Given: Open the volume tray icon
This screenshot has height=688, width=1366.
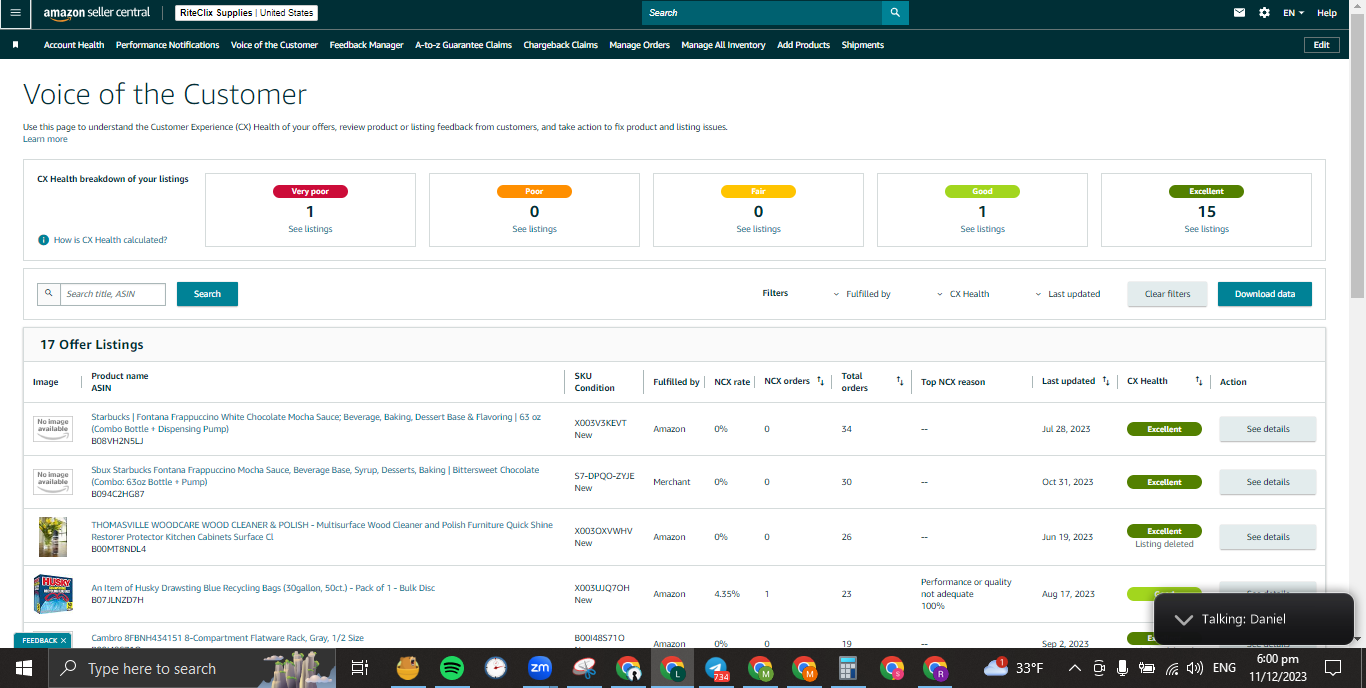Looking at the screenshot, I should tap(1193, 668).
